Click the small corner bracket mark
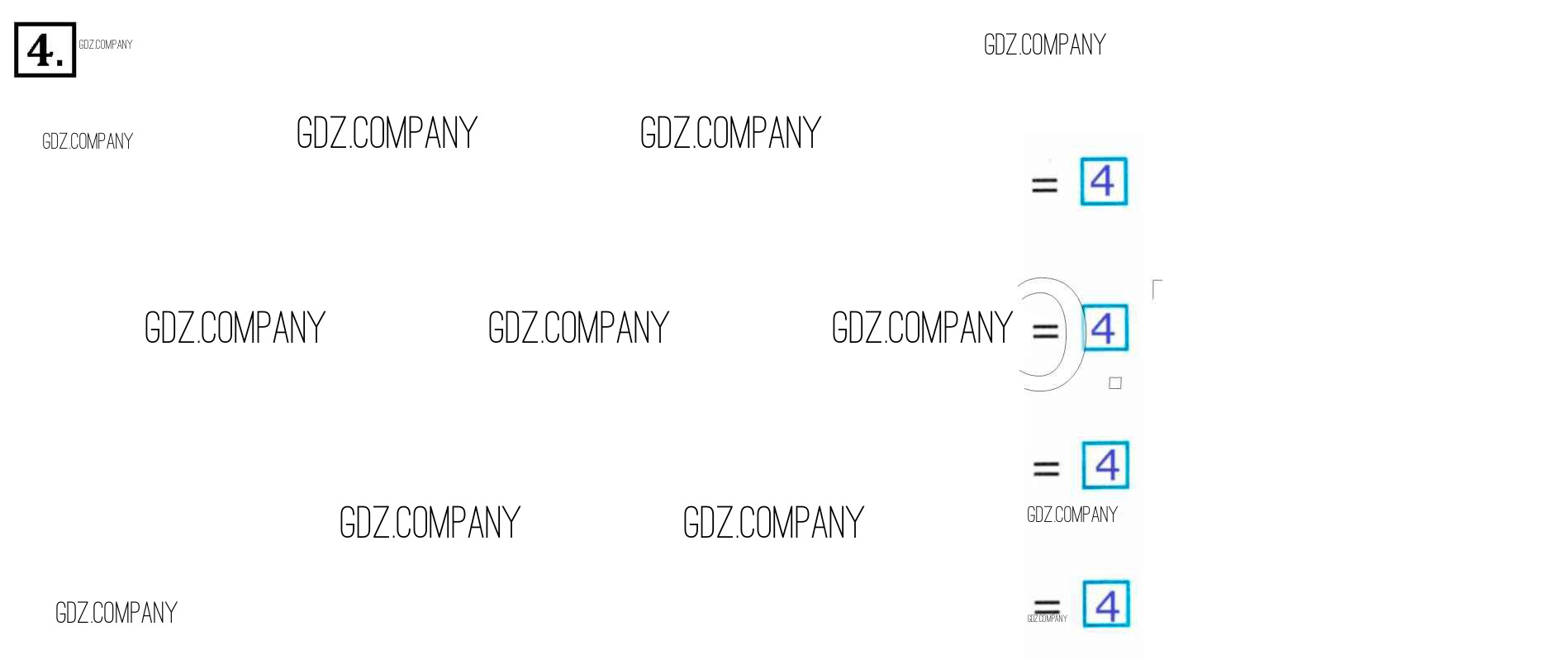Image resolution: width=1568 pixels, height=669 pixels. coord(1157,289)
